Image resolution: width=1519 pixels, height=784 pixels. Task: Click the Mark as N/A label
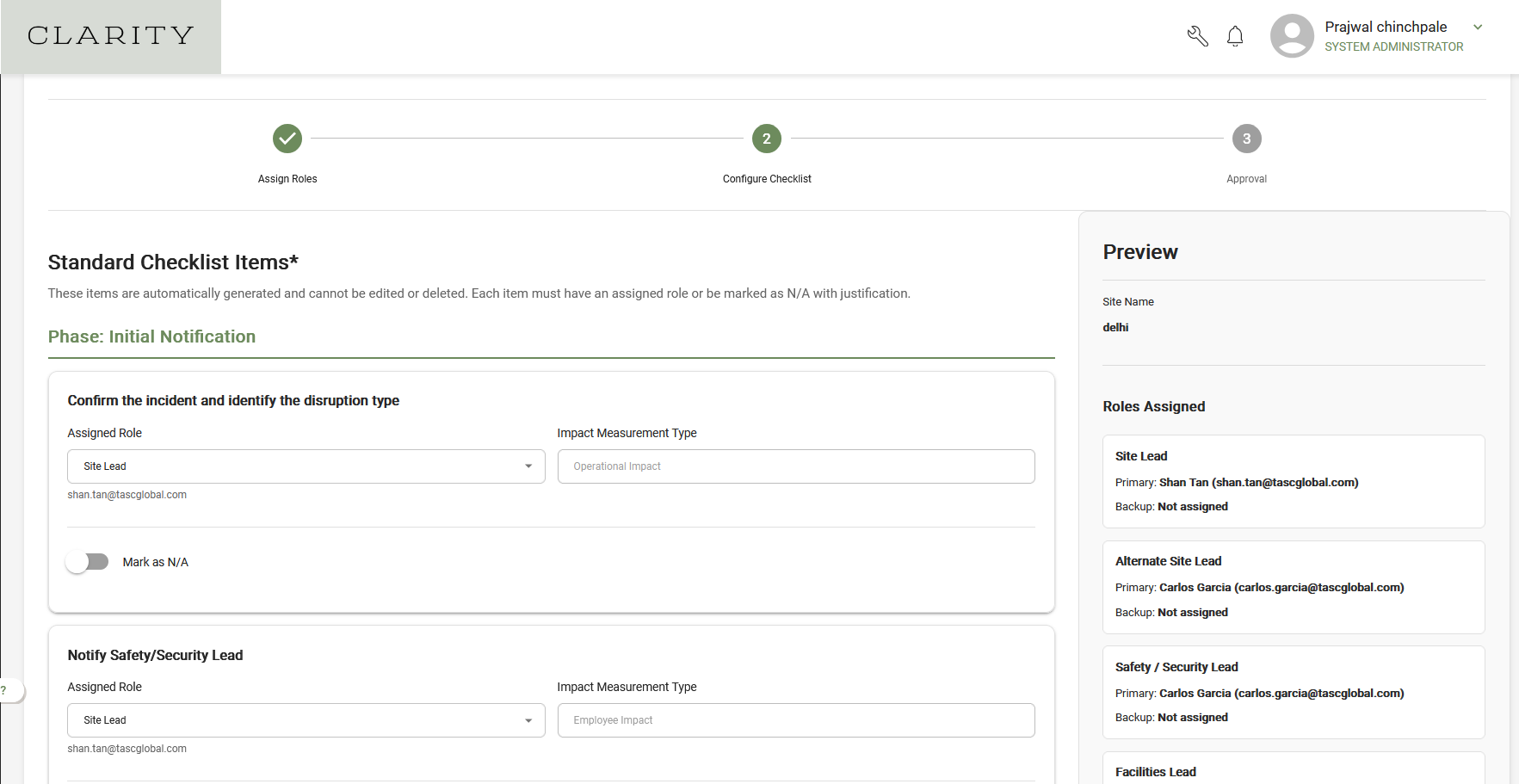[x=155, y=562]
